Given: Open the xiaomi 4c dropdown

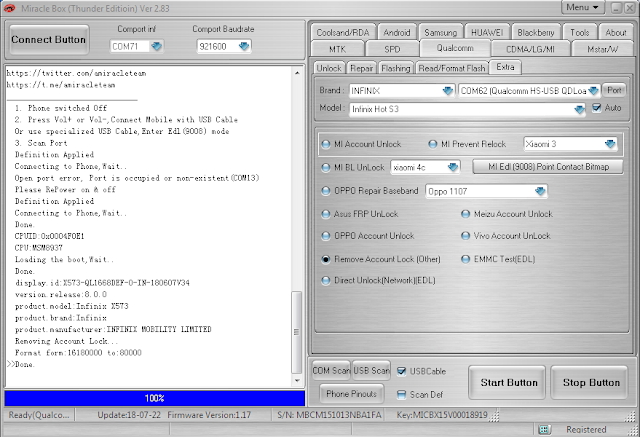Looking at the screenshot, I should tap(453, 167).
